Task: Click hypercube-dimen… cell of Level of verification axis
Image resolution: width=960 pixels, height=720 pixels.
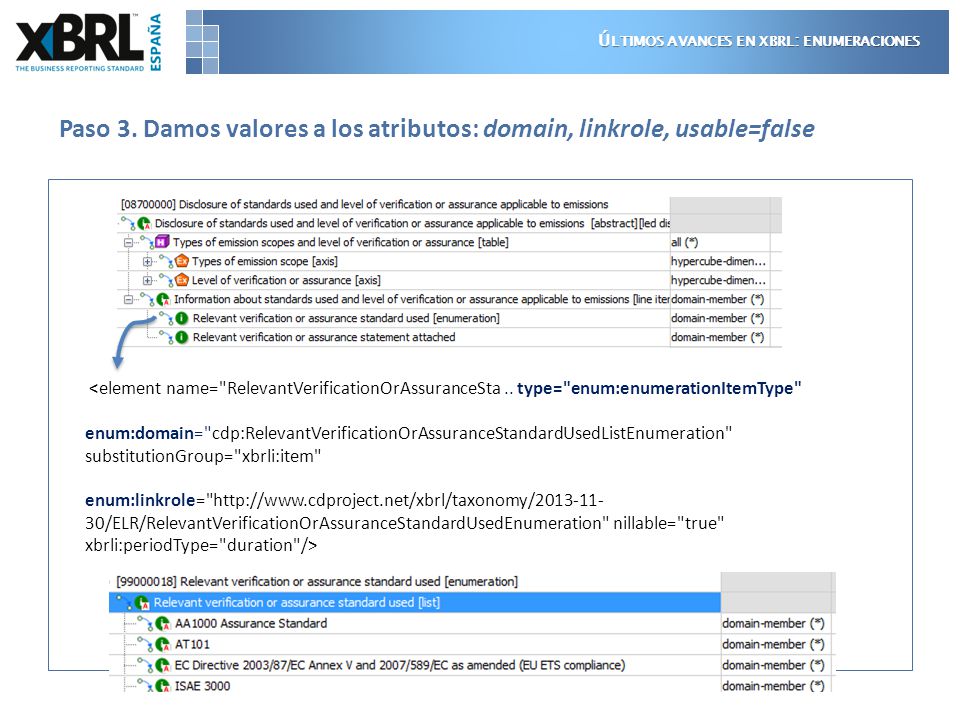Action: tap(718, 280)
